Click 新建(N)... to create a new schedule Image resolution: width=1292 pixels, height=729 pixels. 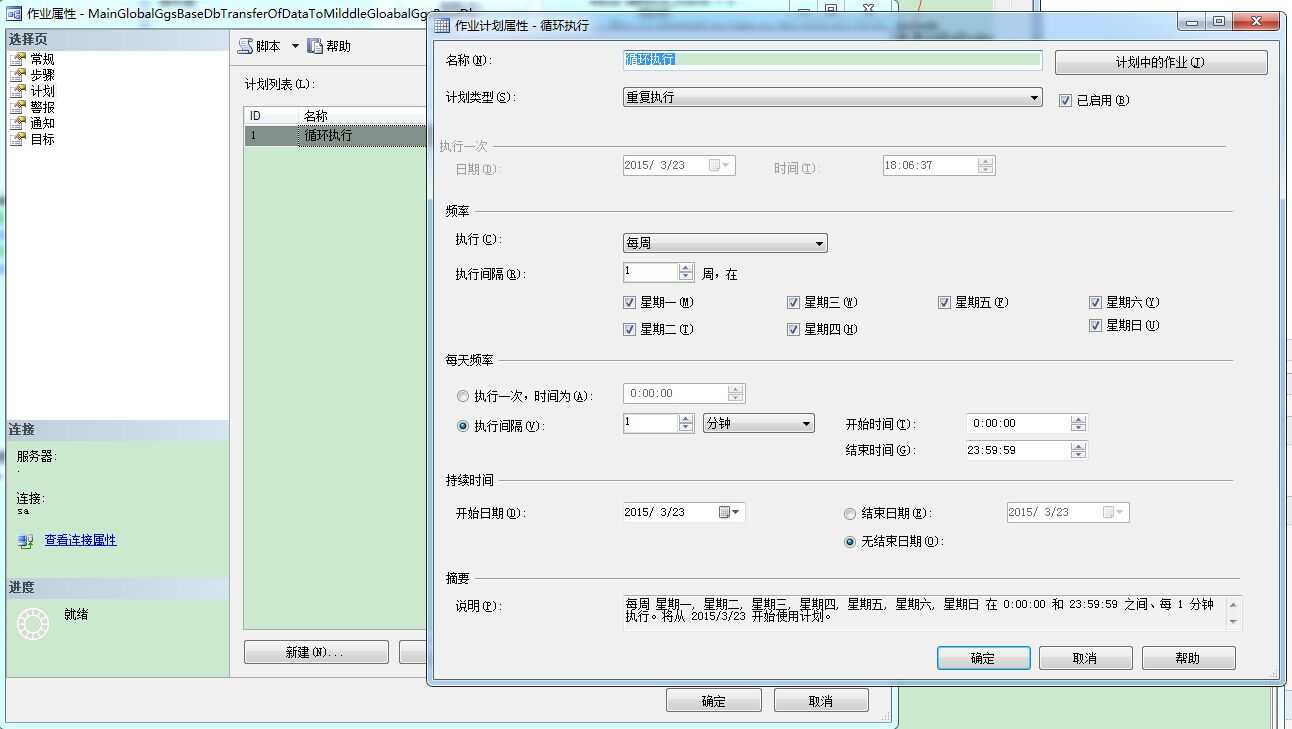click(316, 652)
